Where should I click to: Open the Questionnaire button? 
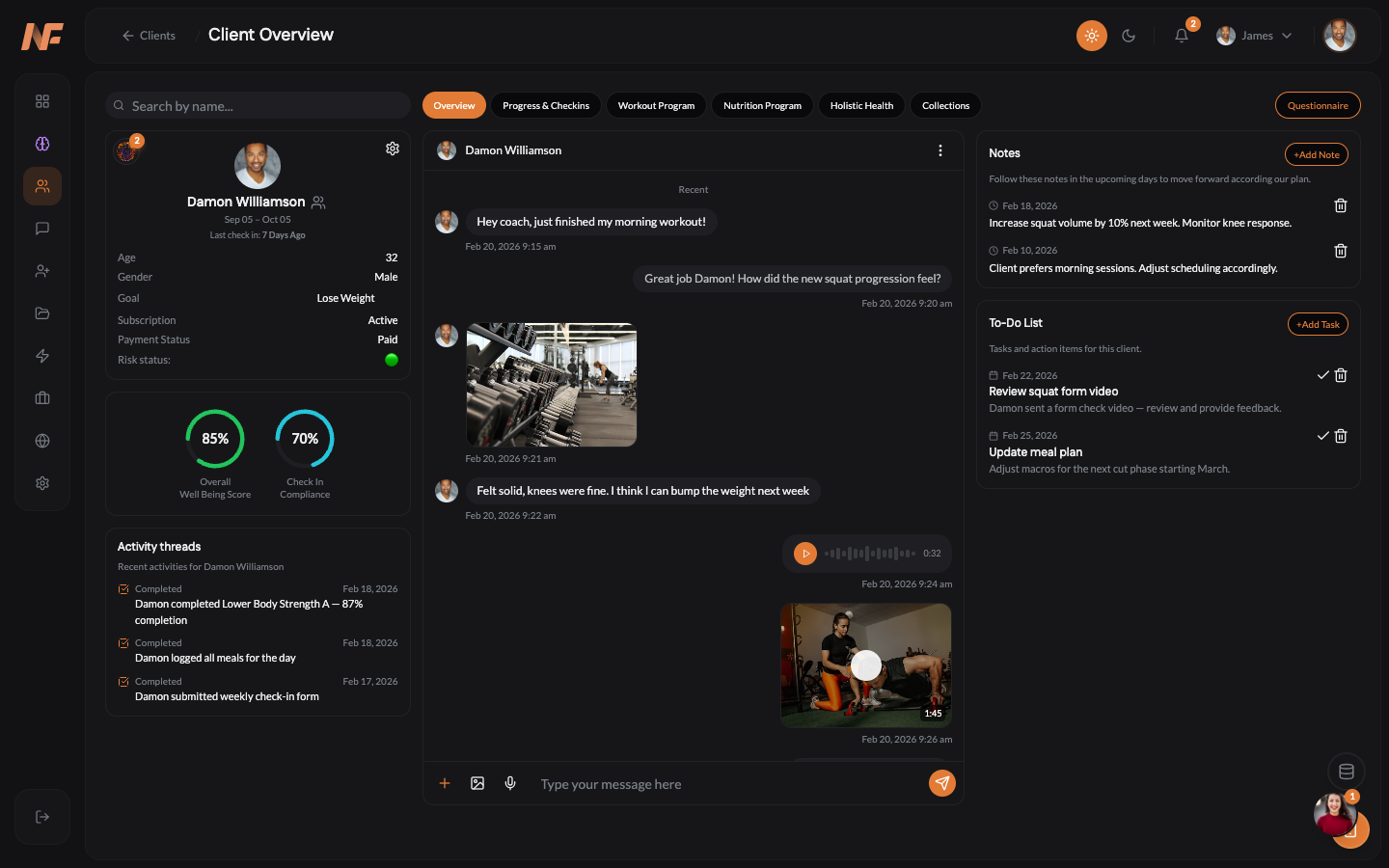(1318, 105)
